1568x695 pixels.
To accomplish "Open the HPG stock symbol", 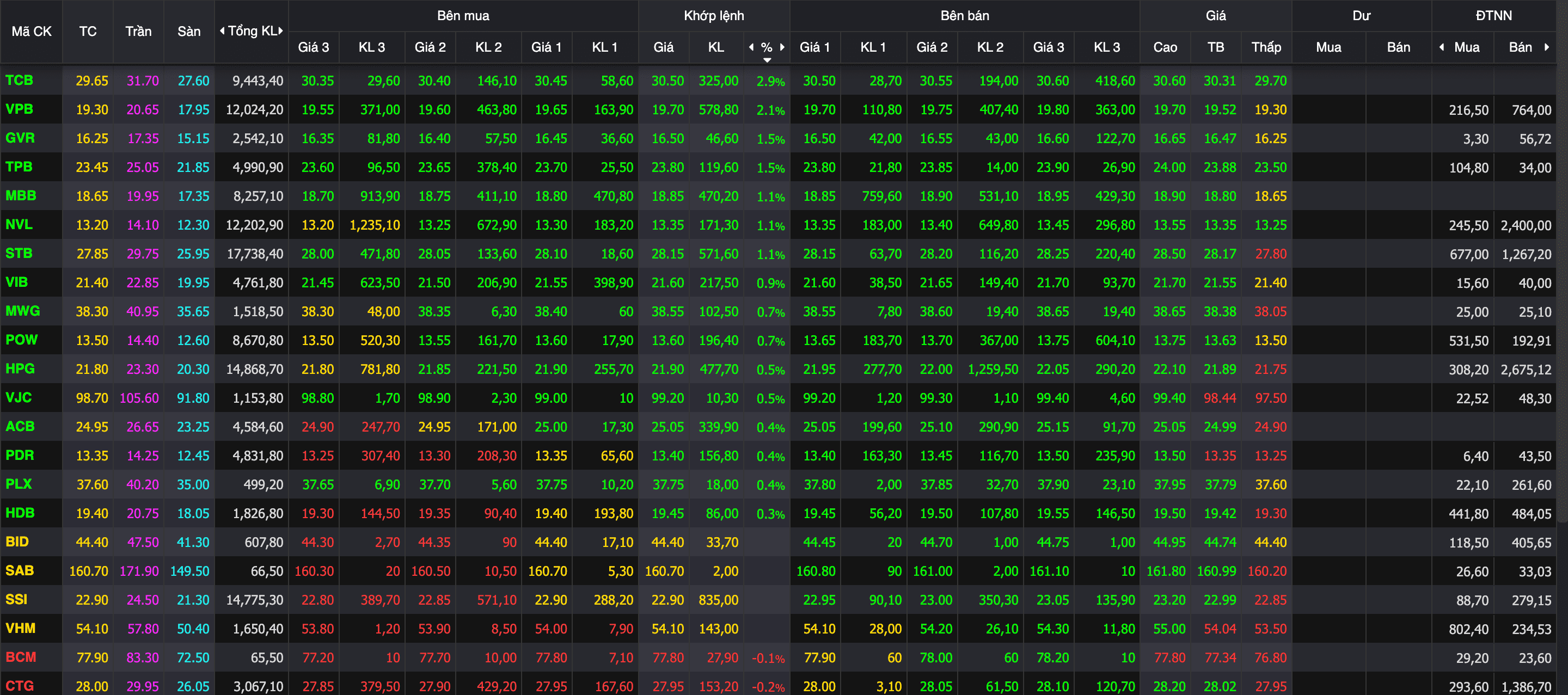I will point(20,369).
